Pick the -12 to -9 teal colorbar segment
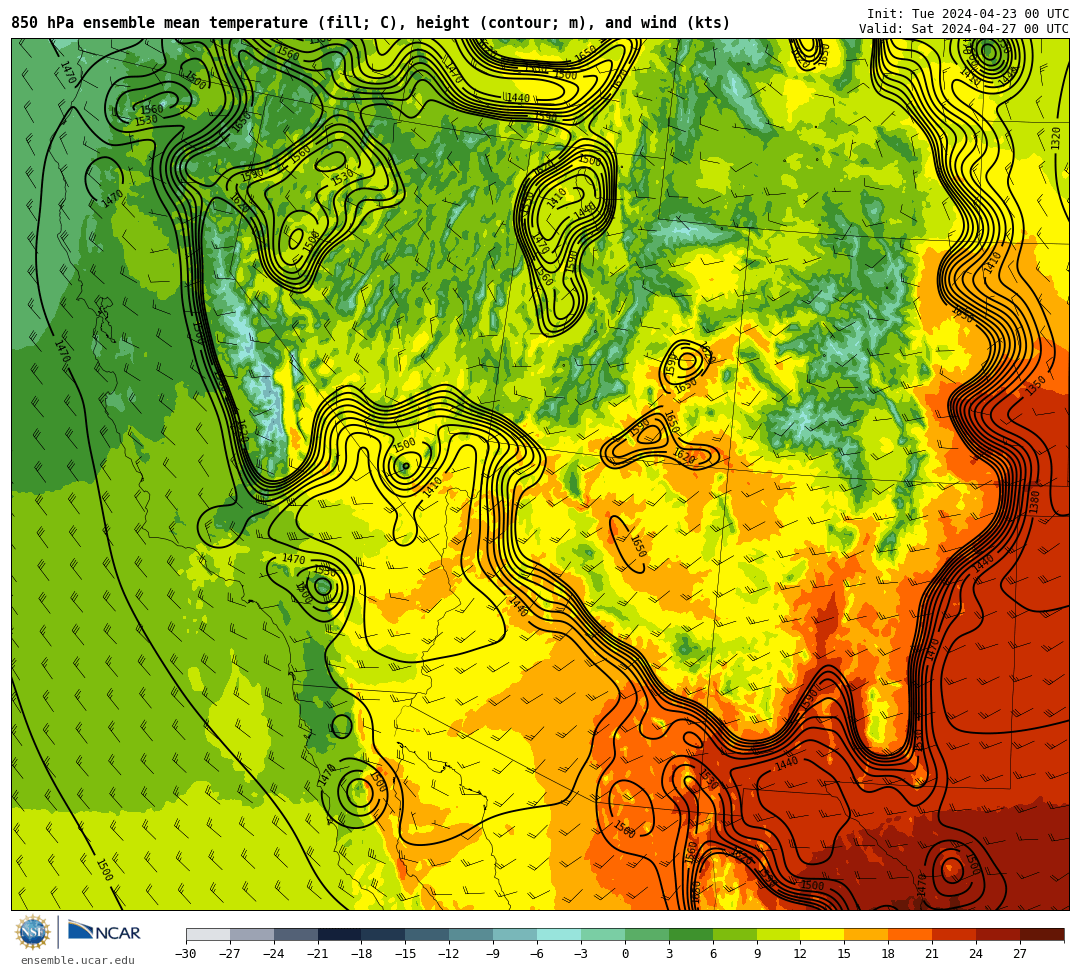 472,934
